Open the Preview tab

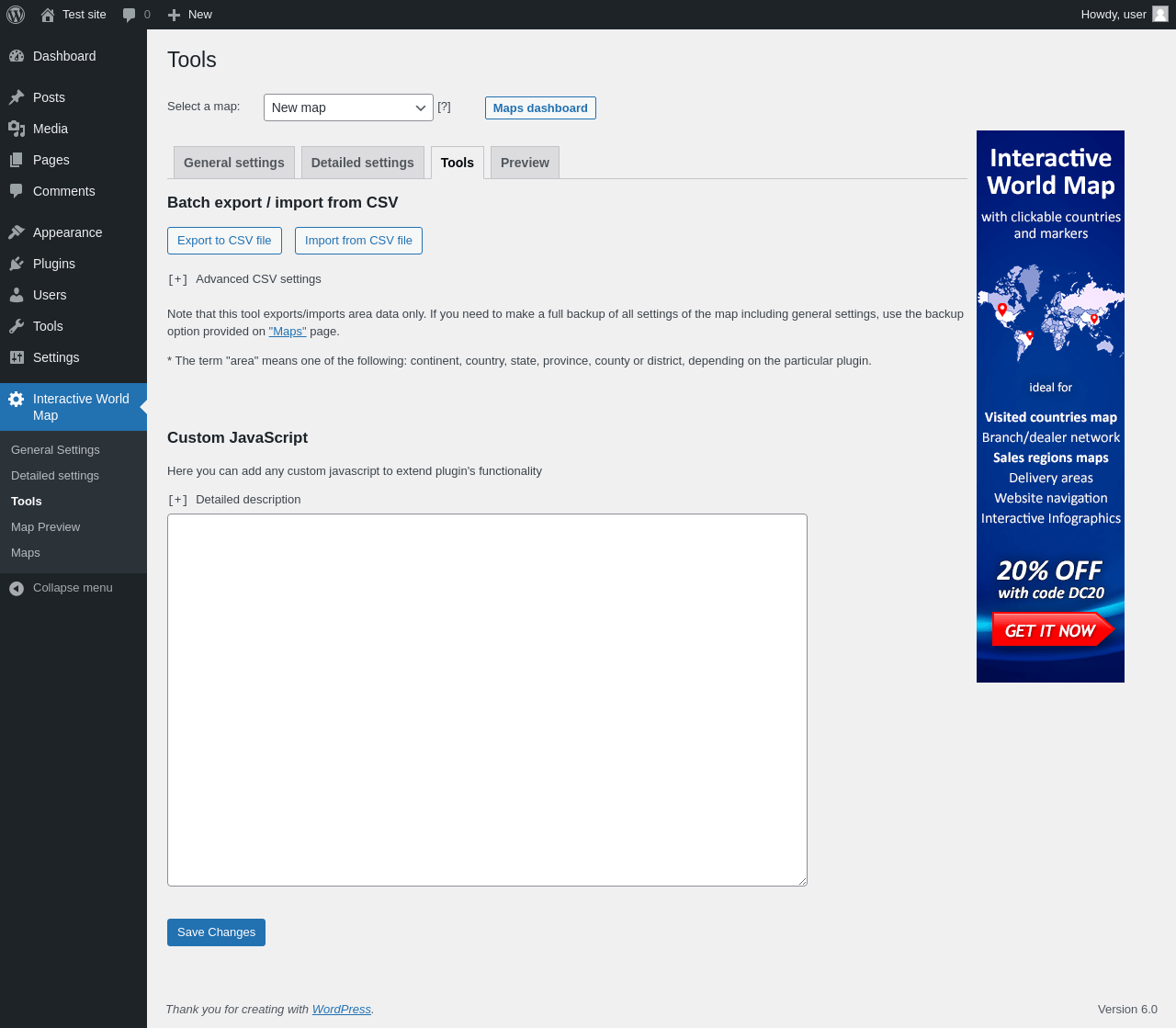pos(525,163)
